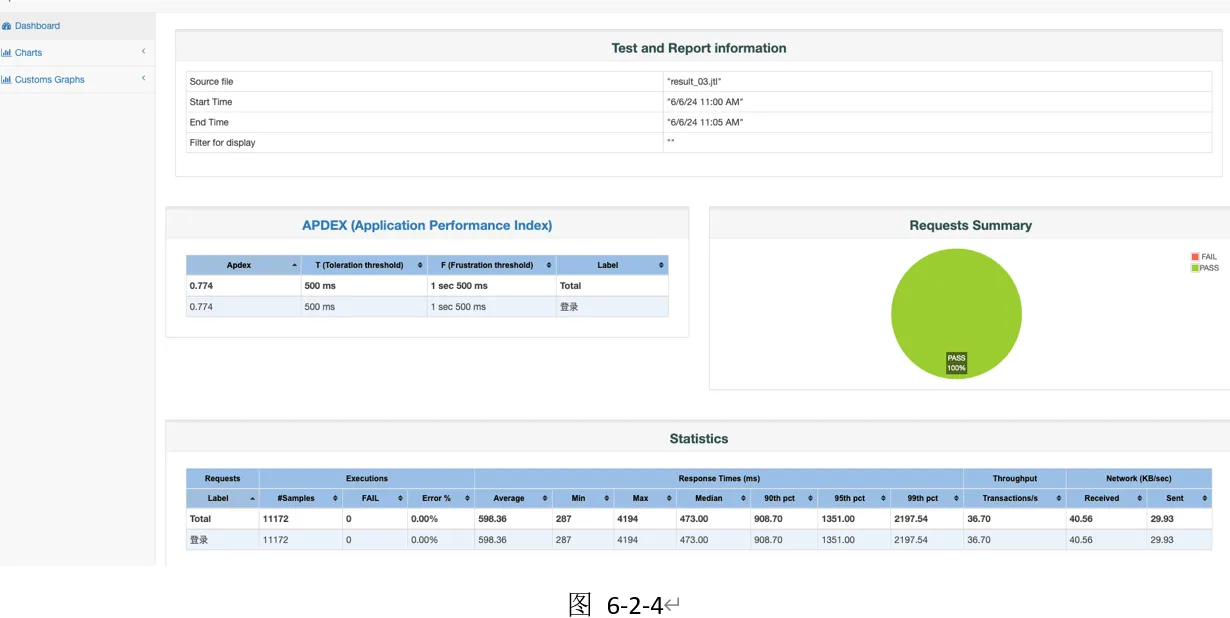Open the Dashboard menu item
Screen dimensions: 1230x618
37,26
